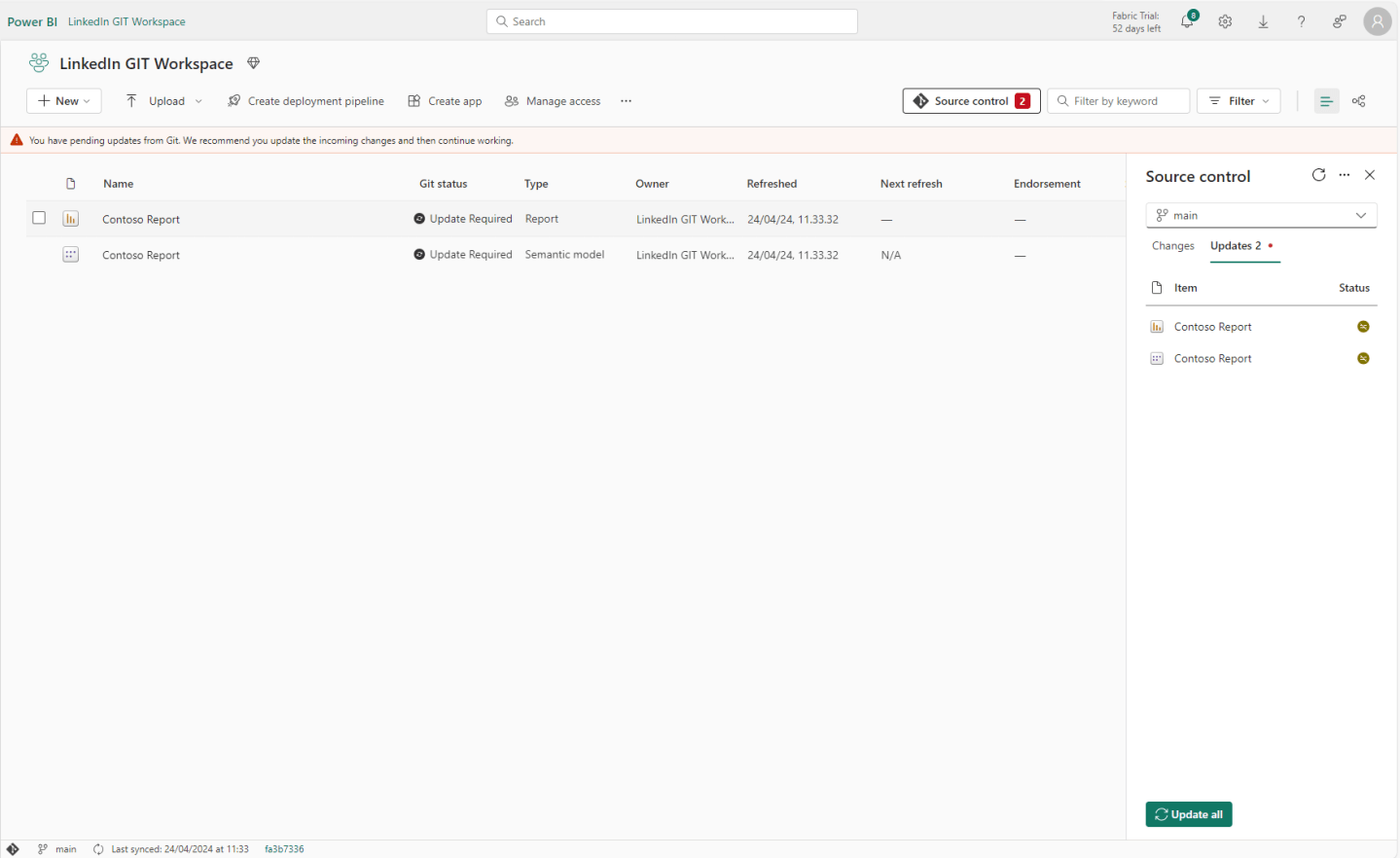Screen dimensions: 1400x858
Task: Click the fa3b7336 commit hash in status bar
Action: (282, 848)
